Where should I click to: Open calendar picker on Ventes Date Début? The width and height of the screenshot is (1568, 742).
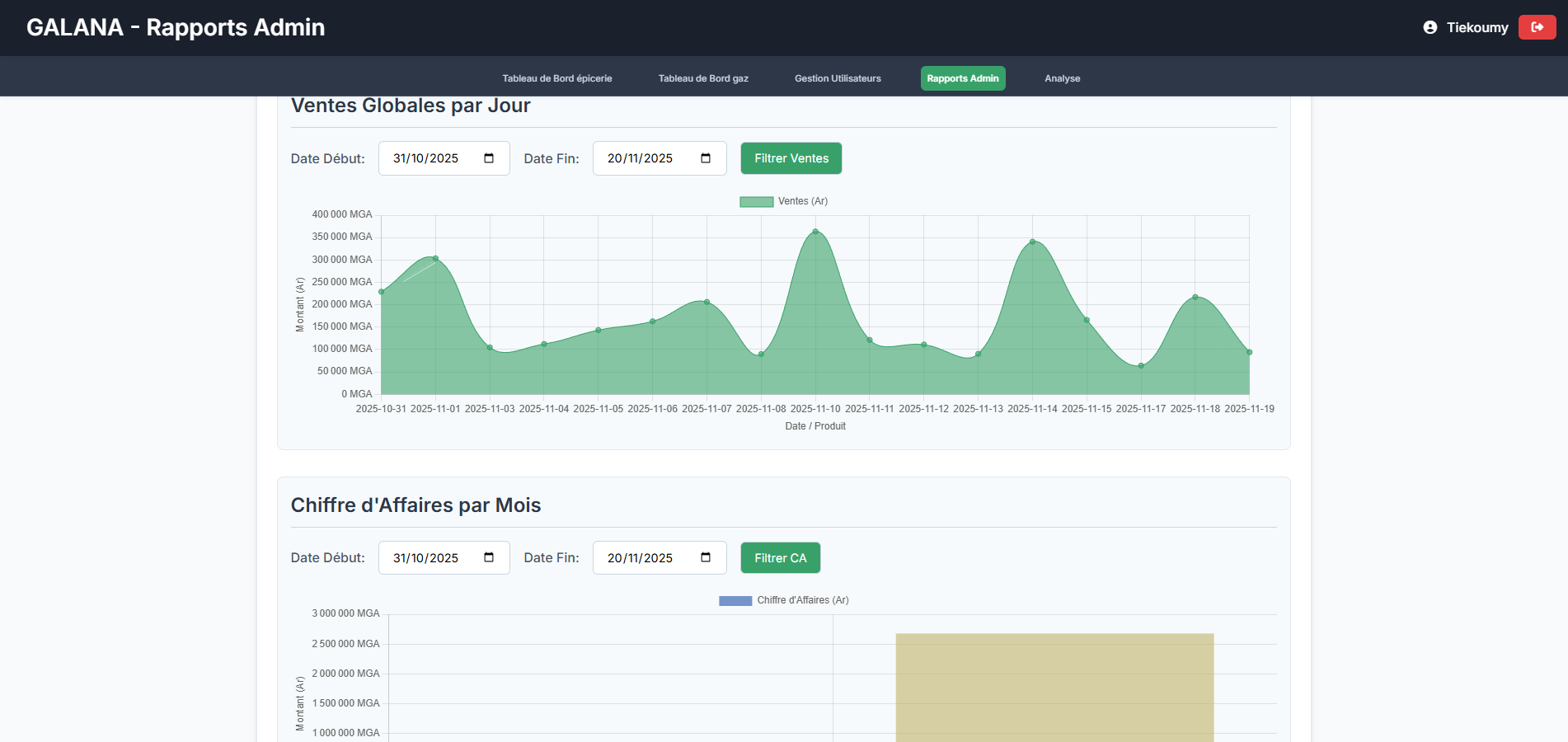click(489, 158)
